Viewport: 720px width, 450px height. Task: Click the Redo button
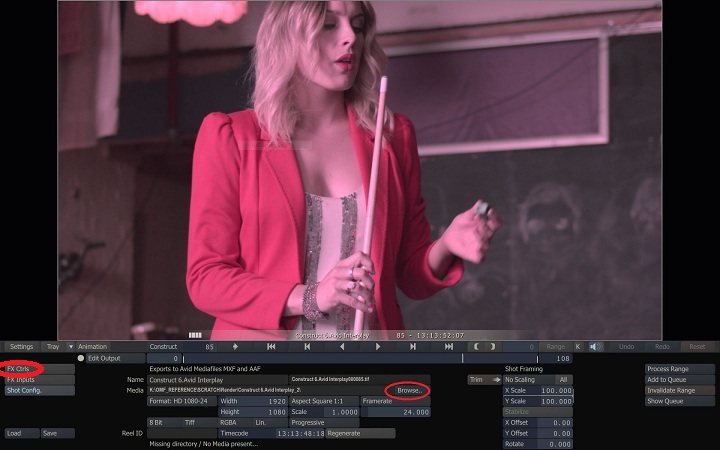click(x=662, y=347)
